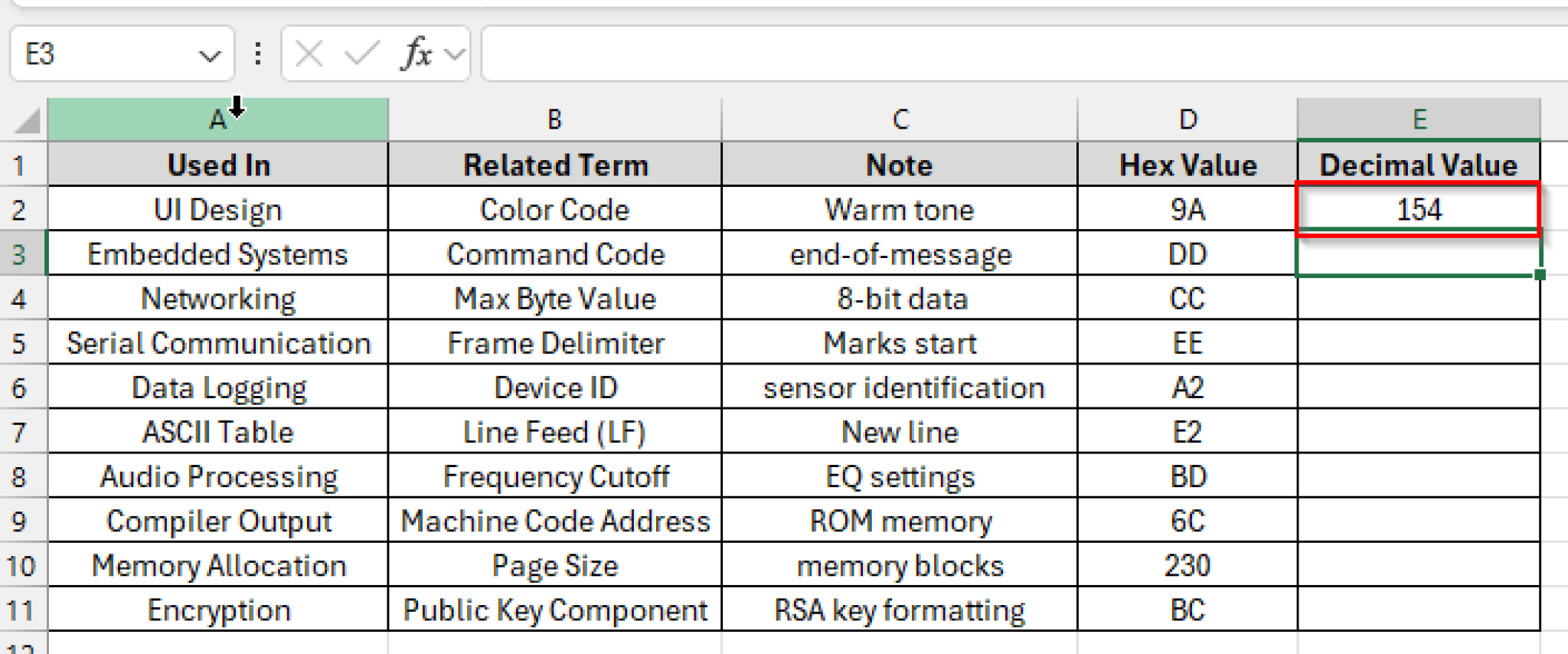Click inside the formula bar input
Screen dimensions: 1568x654
[919, 52]
